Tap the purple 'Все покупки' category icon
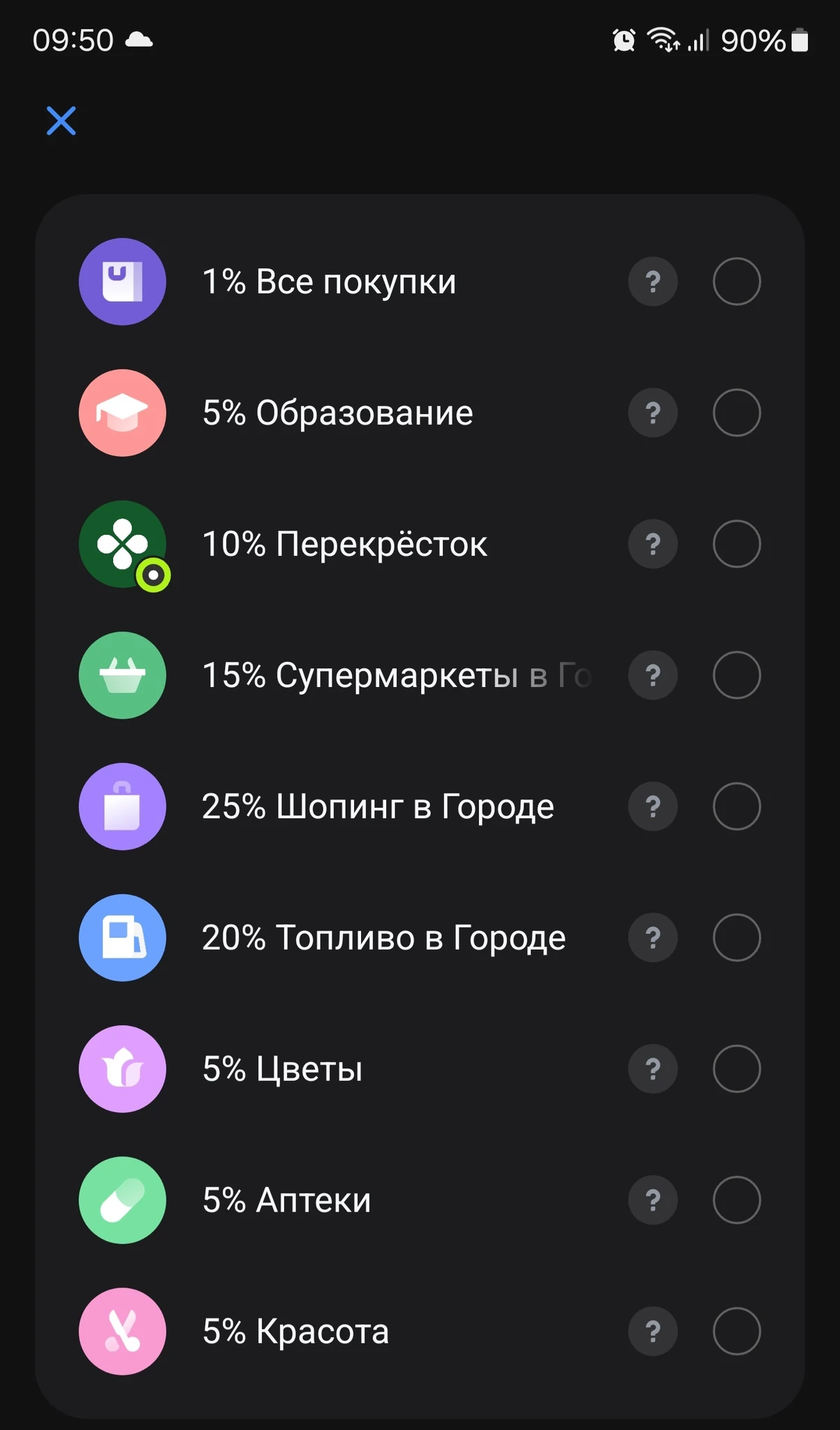Image resolution: width=840 pixels, height=1430 pixels. 122,281
